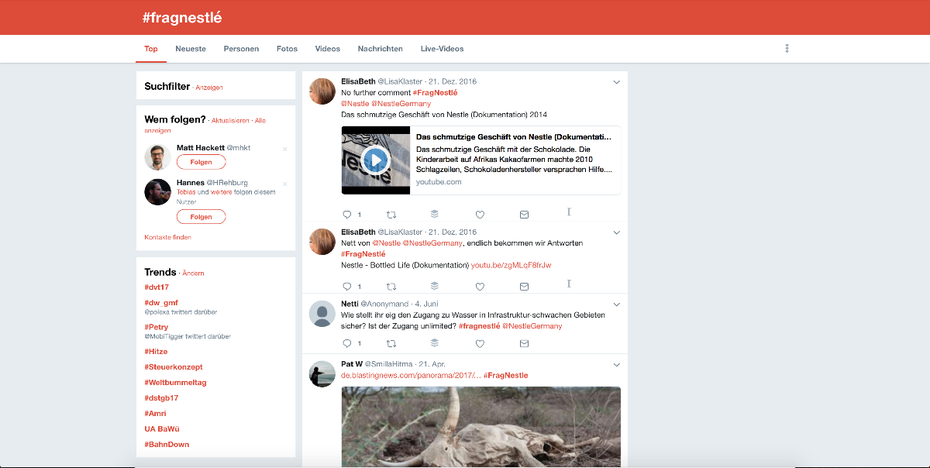Open Matt Hackett's profile picture
Viewport: 930px width, 468px height.
click(158, 157)
